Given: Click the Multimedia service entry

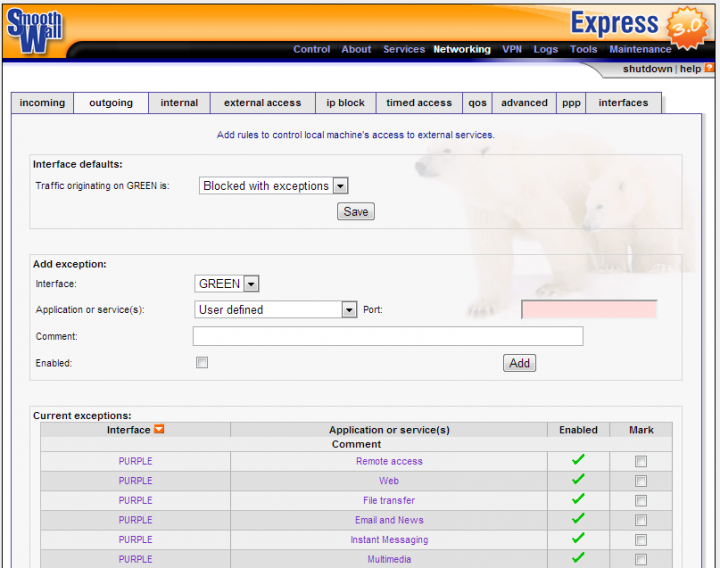Looking at the screenshot, I should [x=389, y=559].
